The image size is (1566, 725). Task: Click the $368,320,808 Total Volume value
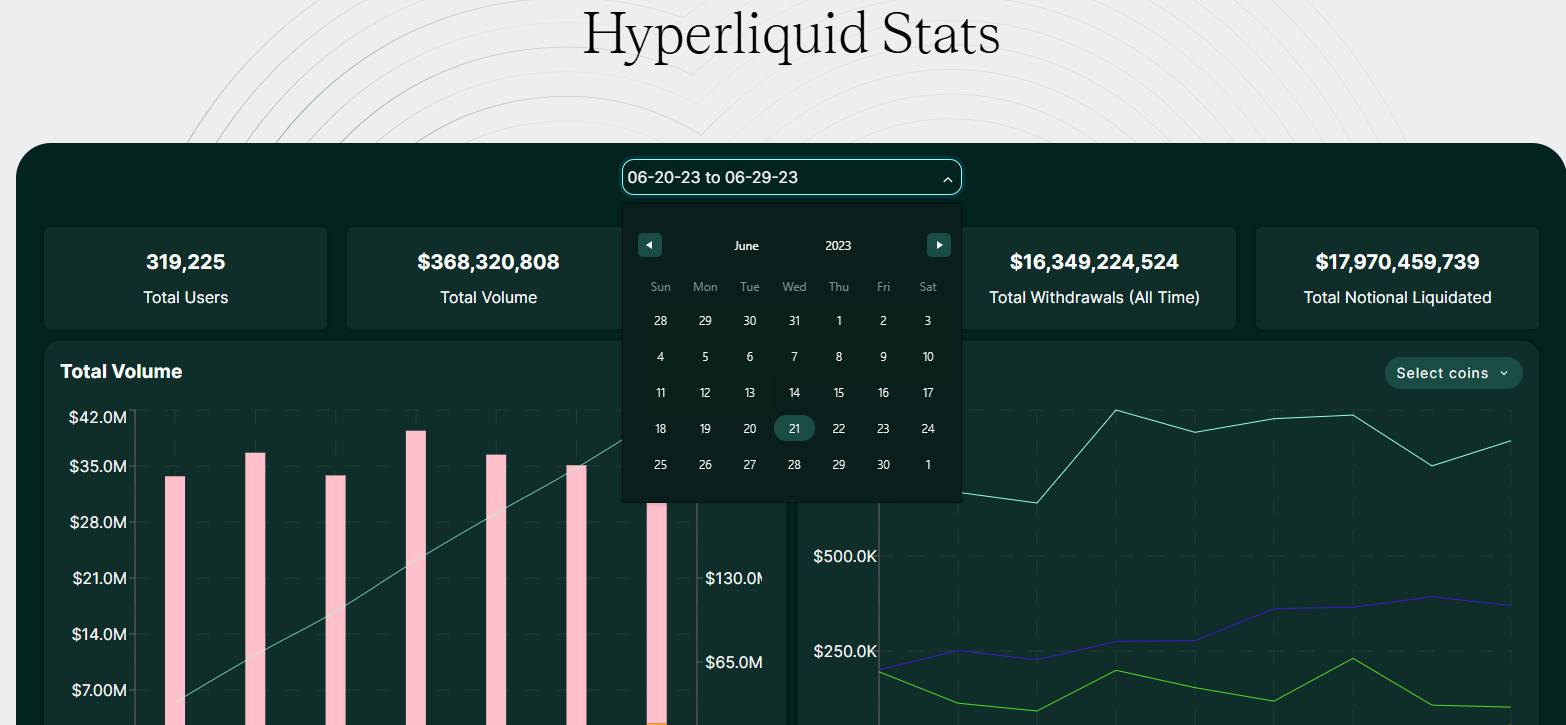(488, 262)
